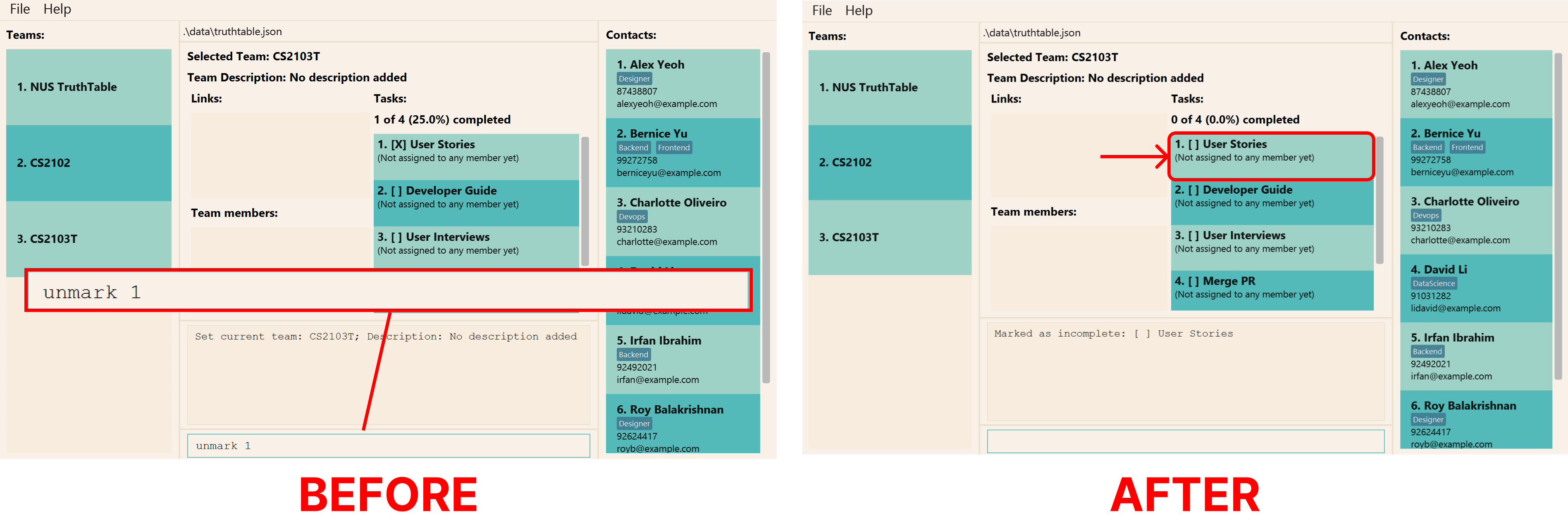Click Devops tag in BEFORE window
1568x530 pixels.
[x=632, y=216]
